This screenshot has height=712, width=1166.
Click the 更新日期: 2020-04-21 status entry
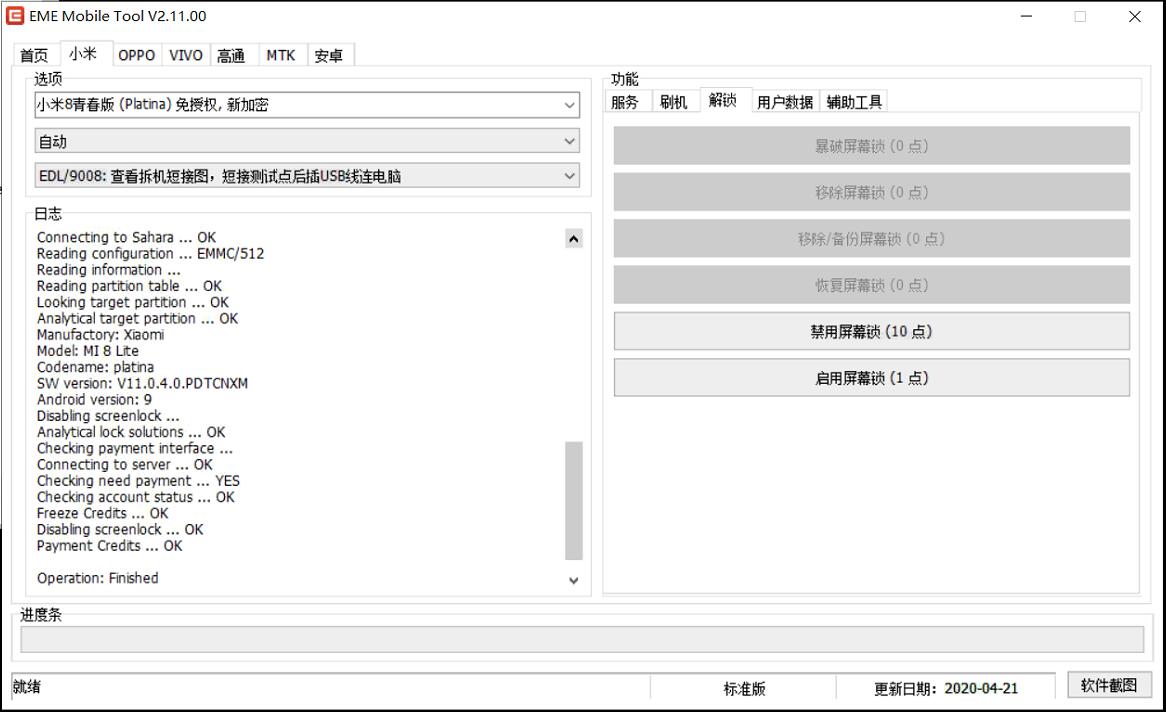pyautogui.click(x=946, y=689)
